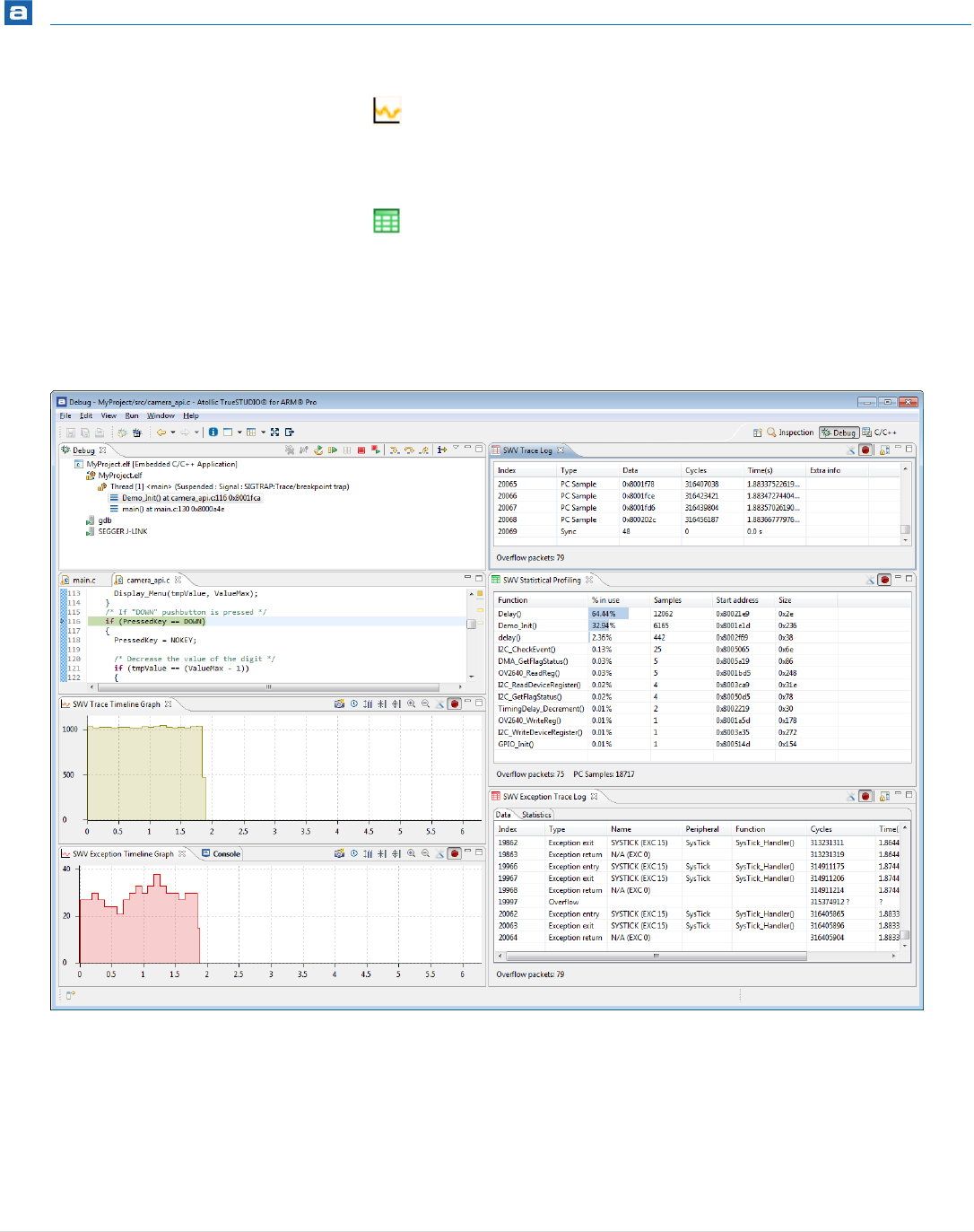Toggle record button in SWV Exception Timeline Graph
Viewport: 974px width, 1232px height.
(455, 853)
